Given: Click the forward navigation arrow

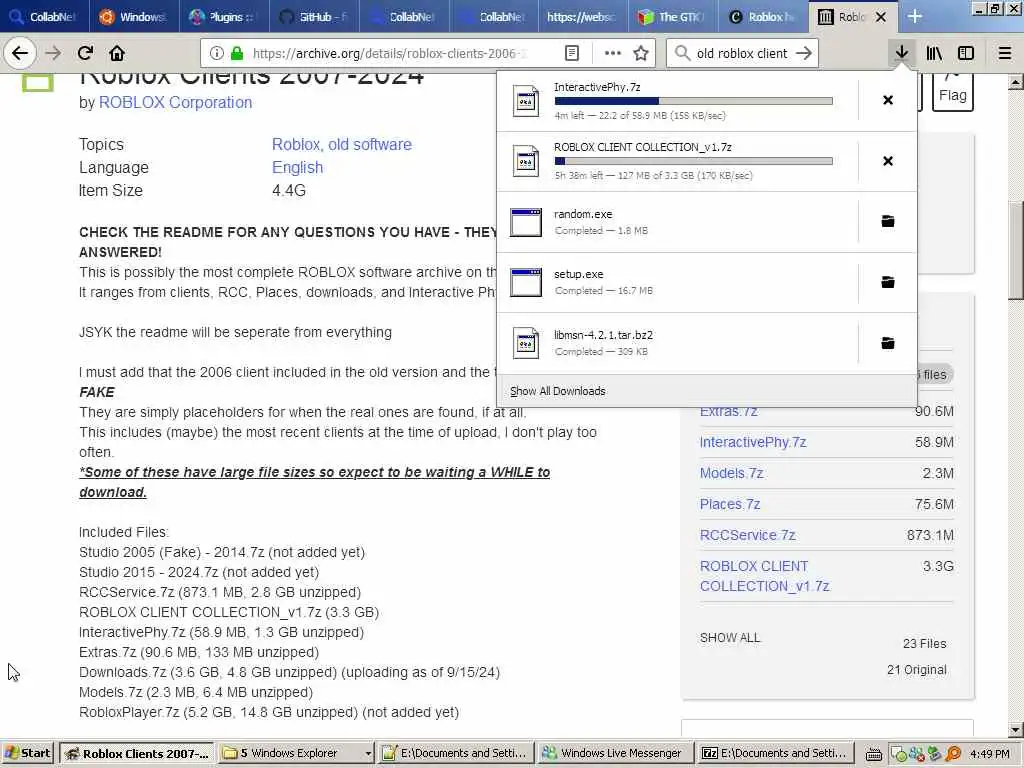Looking at the screenshot, I should (53, 53).
